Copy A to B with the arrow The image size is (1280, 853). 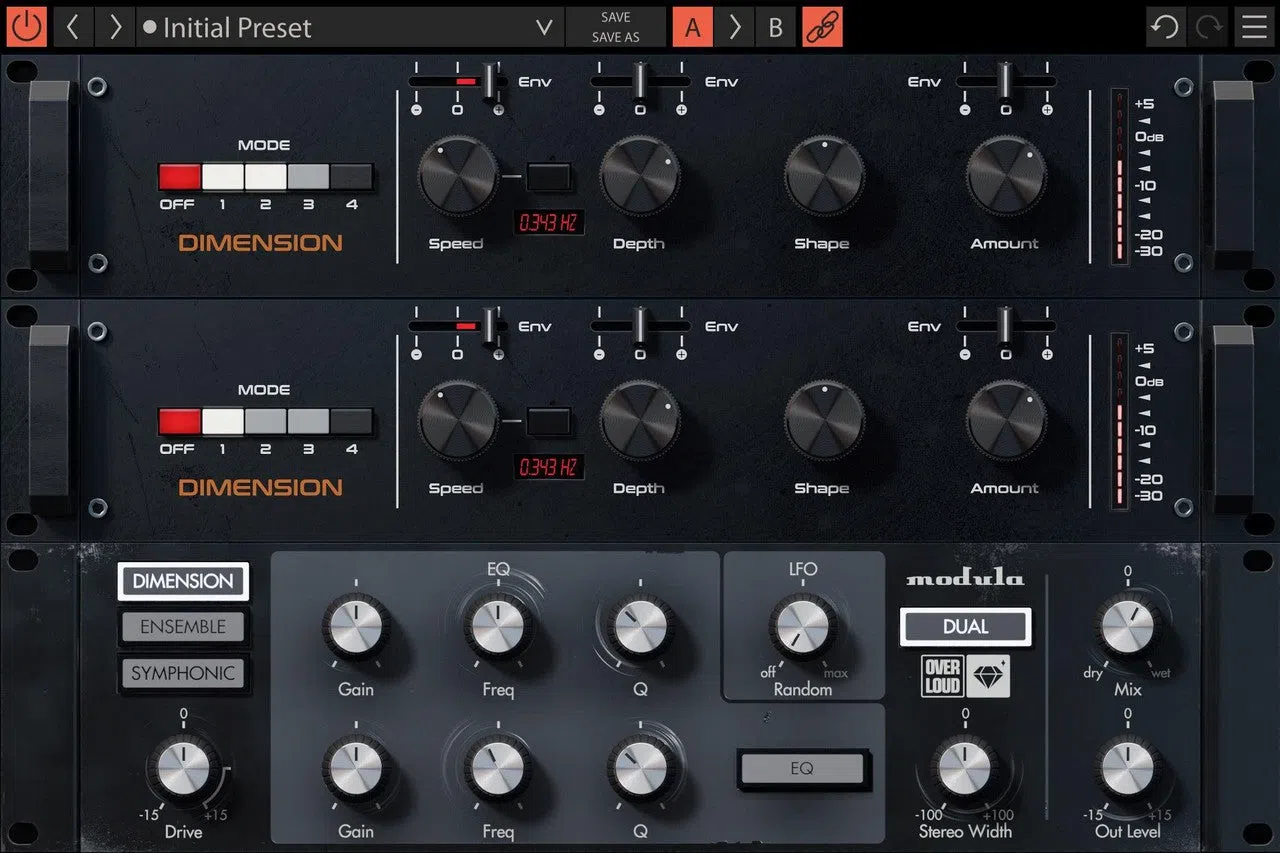tap(734, 27)
